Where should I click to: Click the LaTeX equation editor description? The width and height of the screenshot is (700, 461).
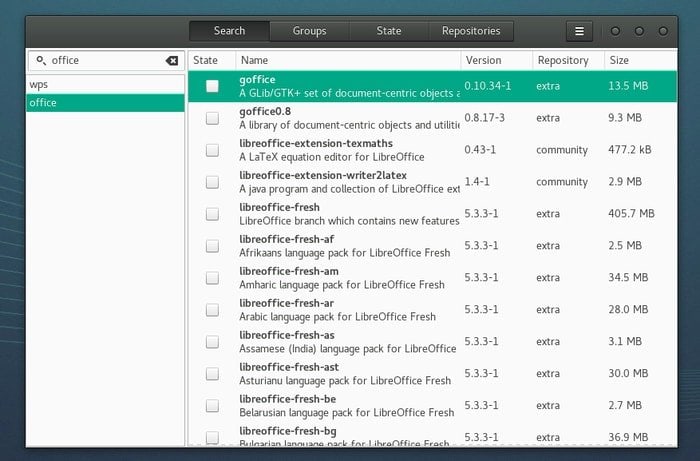point(332,157)
